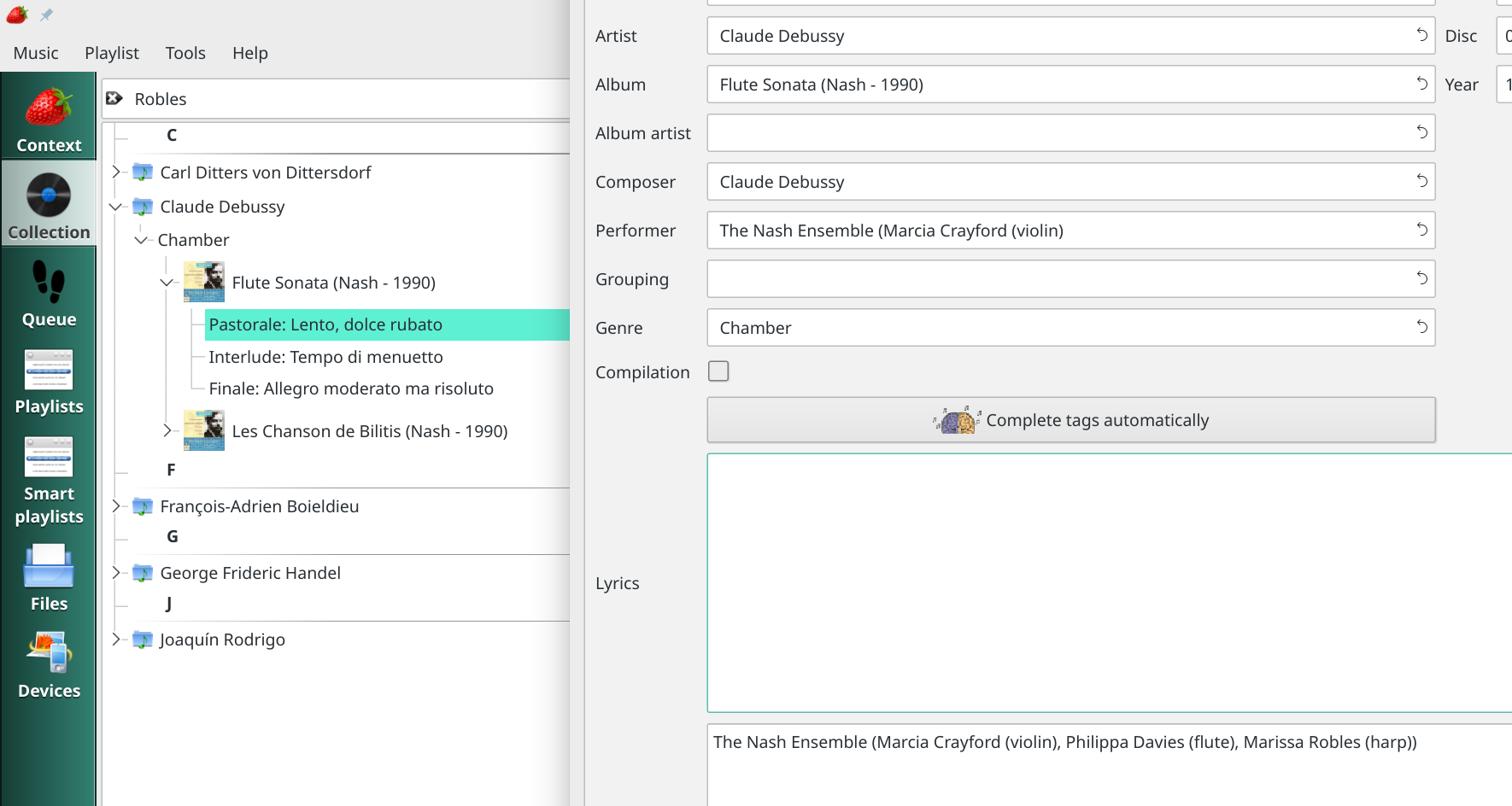Click Complete tags automatically button
This screenshot has height=806, width=1512.
(1070, 420)
